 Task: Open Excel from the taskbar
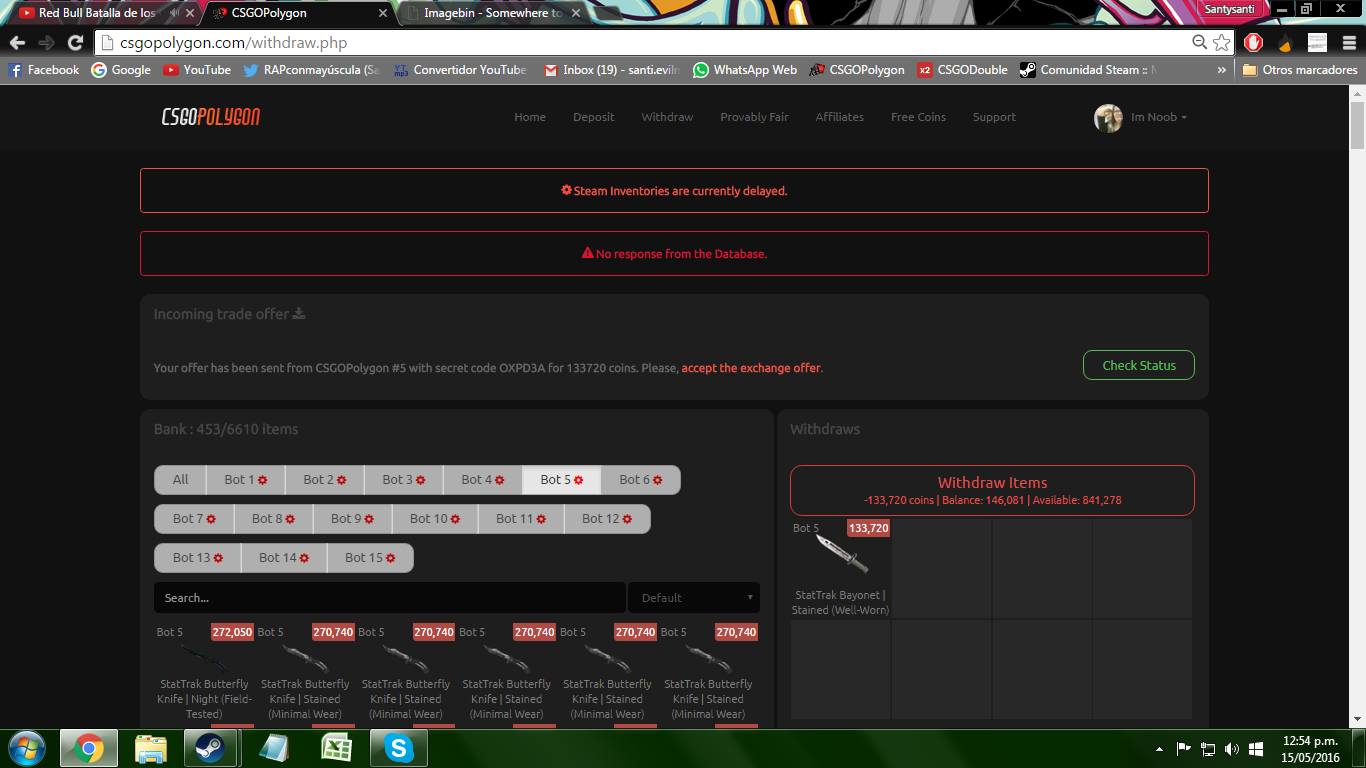[x=337, y=748]
